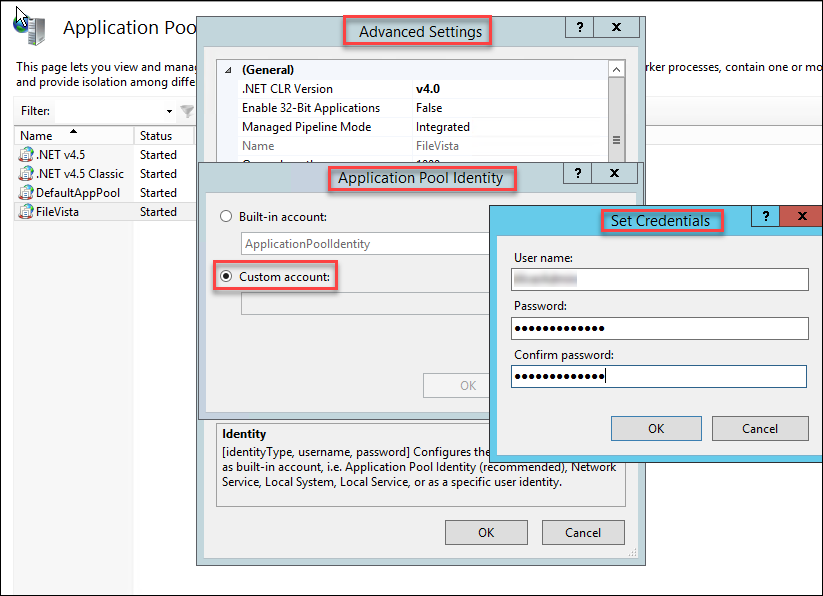Select the .NET v4.5 Classic pool row
Image resolution: width=823 pixels, height=596 pixels.
tap(105, 174)
